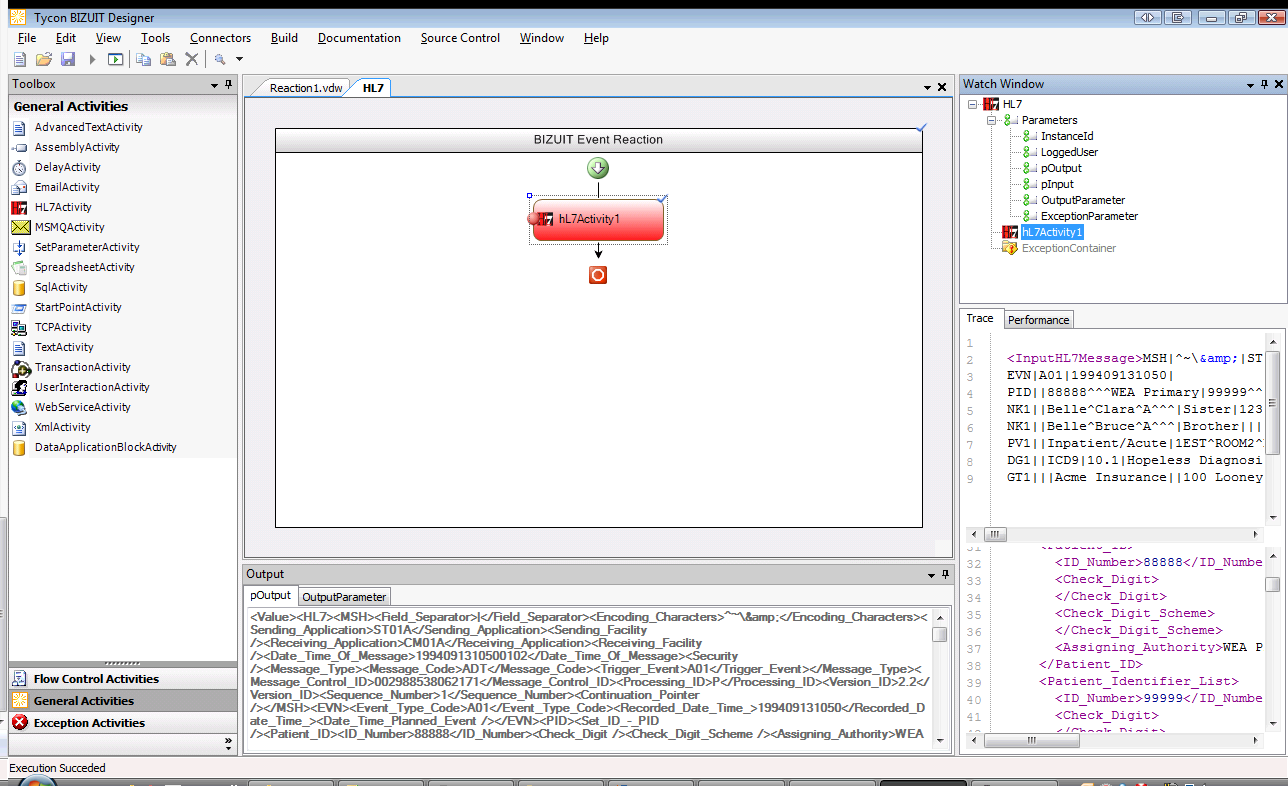This screenshot has width=1288, height=786.
Task: Select pInput in the Watch Window tree
Action: click(x=1057, y=184)
